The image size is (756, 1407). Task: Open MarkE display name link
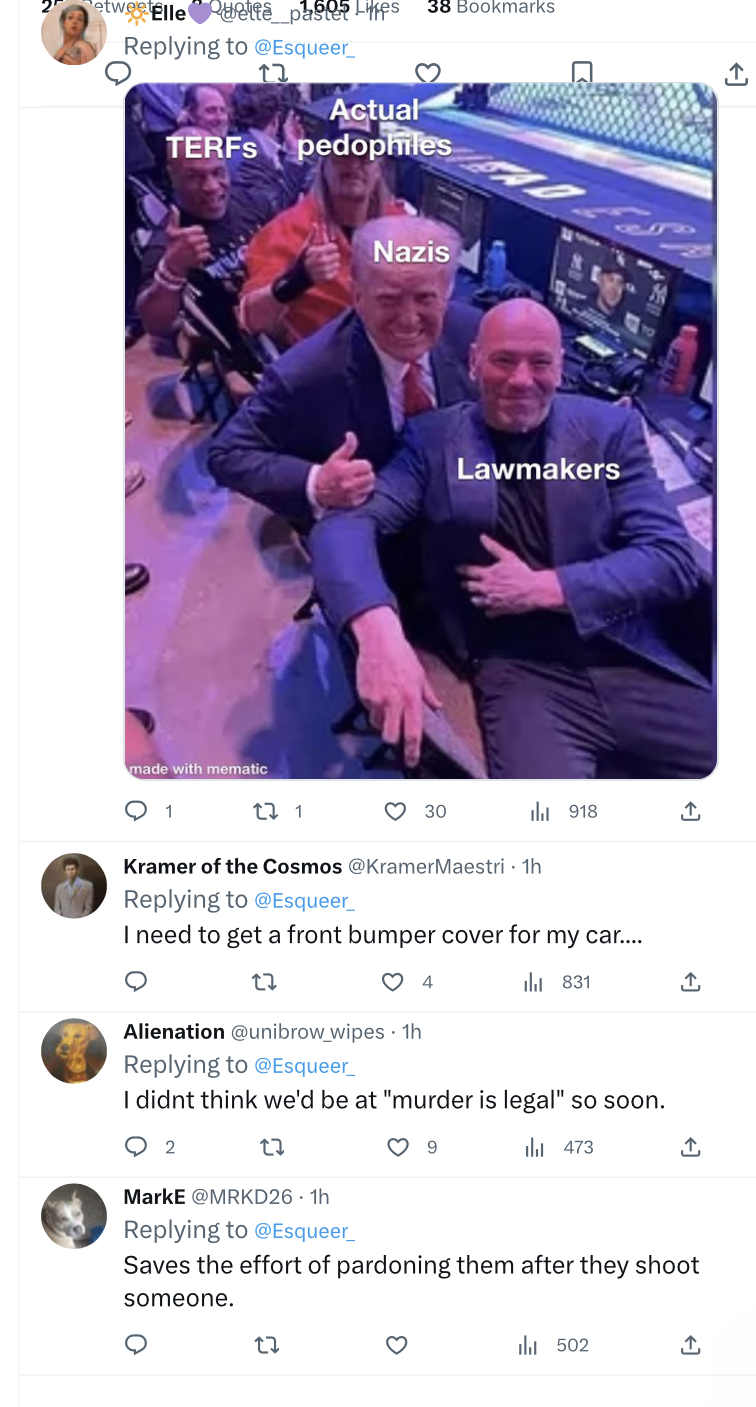pyautogui.click(x=154, y=1196)
